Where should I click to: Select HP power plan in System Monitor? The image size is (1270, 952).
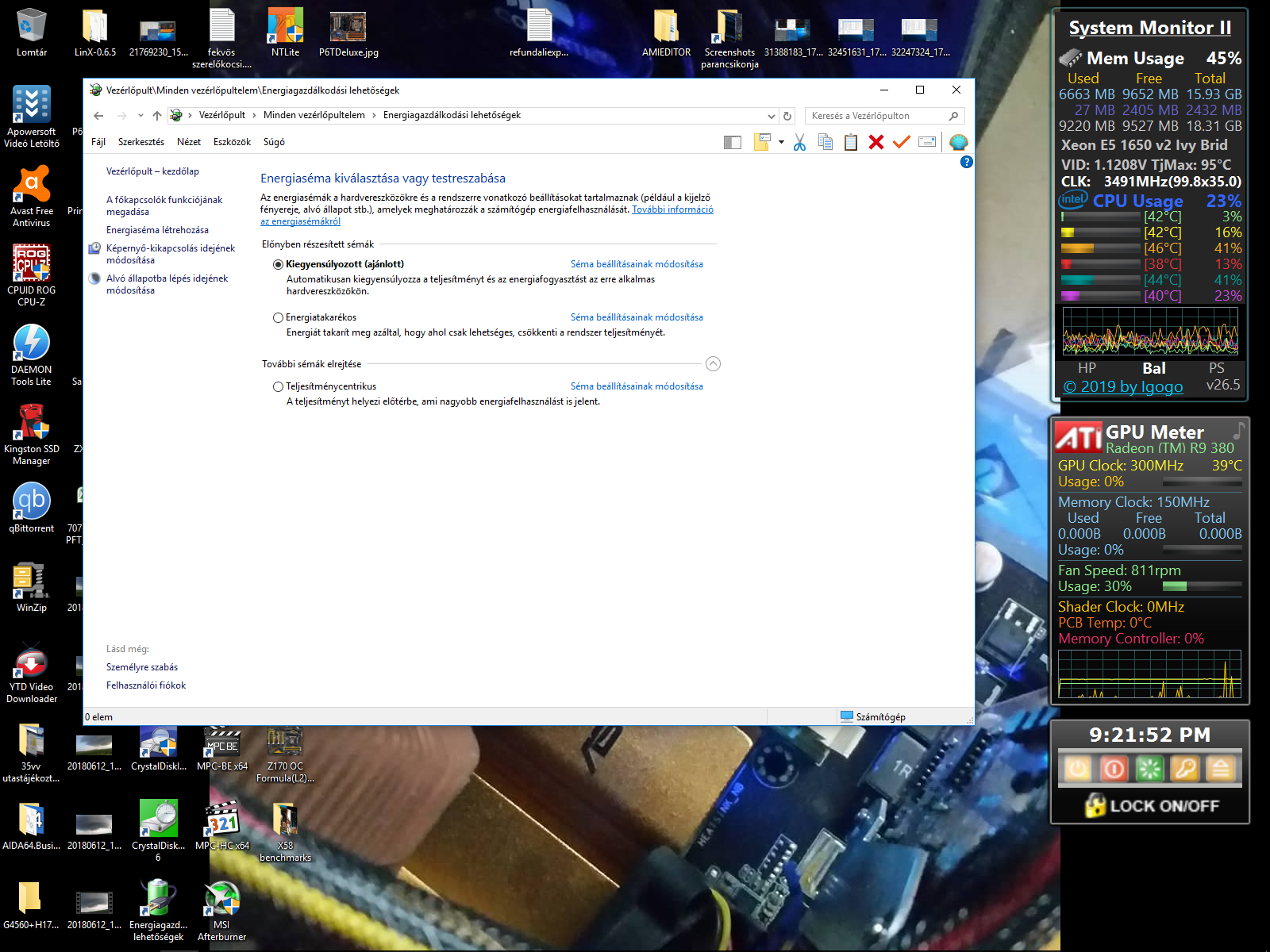pos(1087,368)
